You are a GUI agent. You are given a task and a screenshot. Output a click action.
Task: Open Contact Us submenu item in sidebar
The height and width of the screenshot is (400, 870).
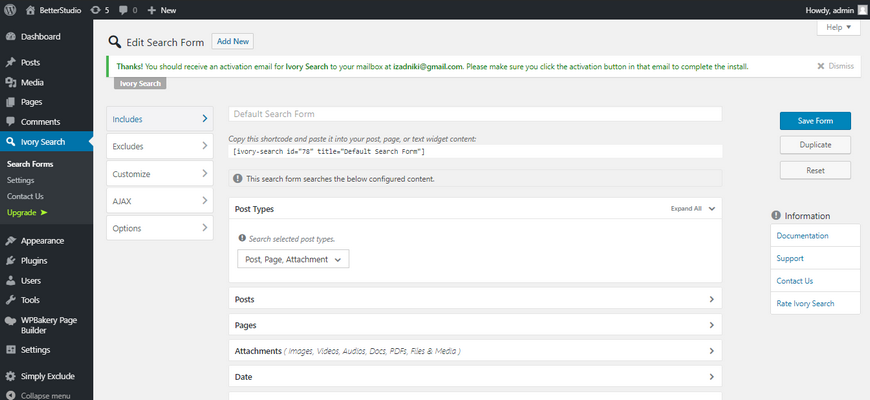pyautogui.click(x=25, y=196)
